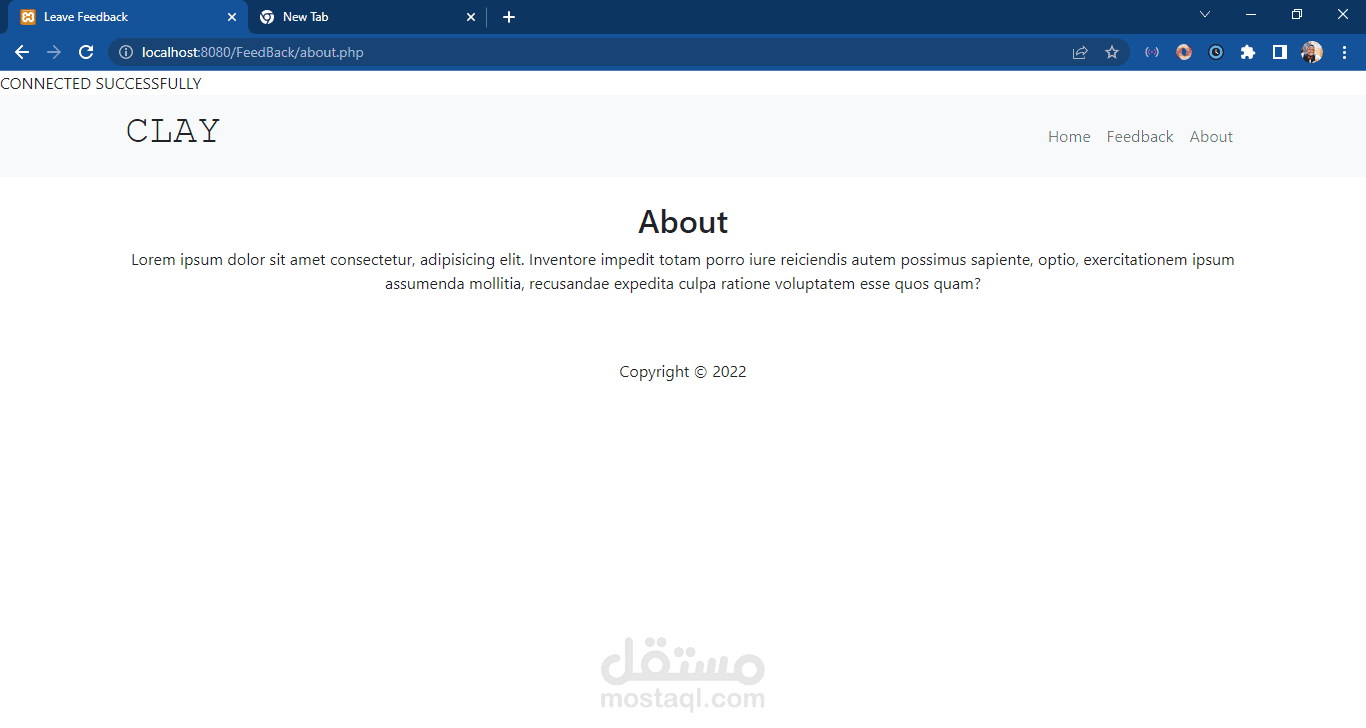Click the CONNECTED SUCCESSFULLY message
Image resolution: width=1366 pixels, height=728 pixels.
click(101, 84)
